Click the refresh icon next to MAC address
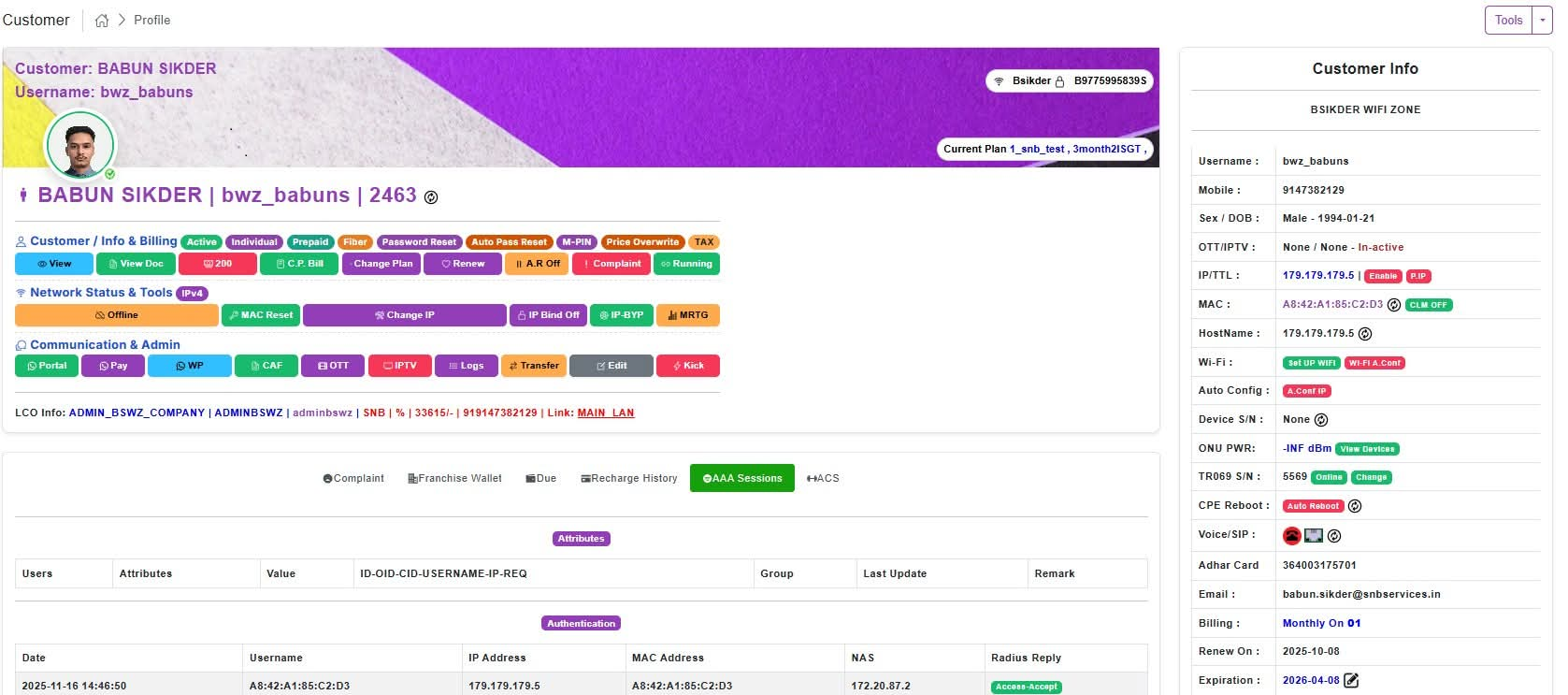1568x695 pixels. (x=1394, y=305)
